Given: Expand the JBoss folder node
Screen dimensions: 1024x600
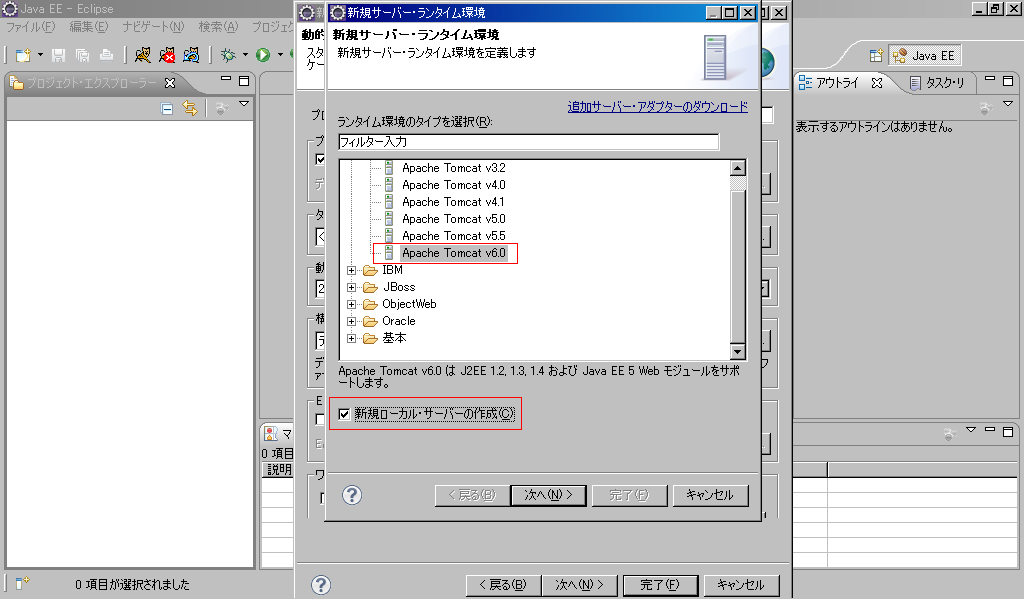Looking at the screenshot, I should 351,287.
